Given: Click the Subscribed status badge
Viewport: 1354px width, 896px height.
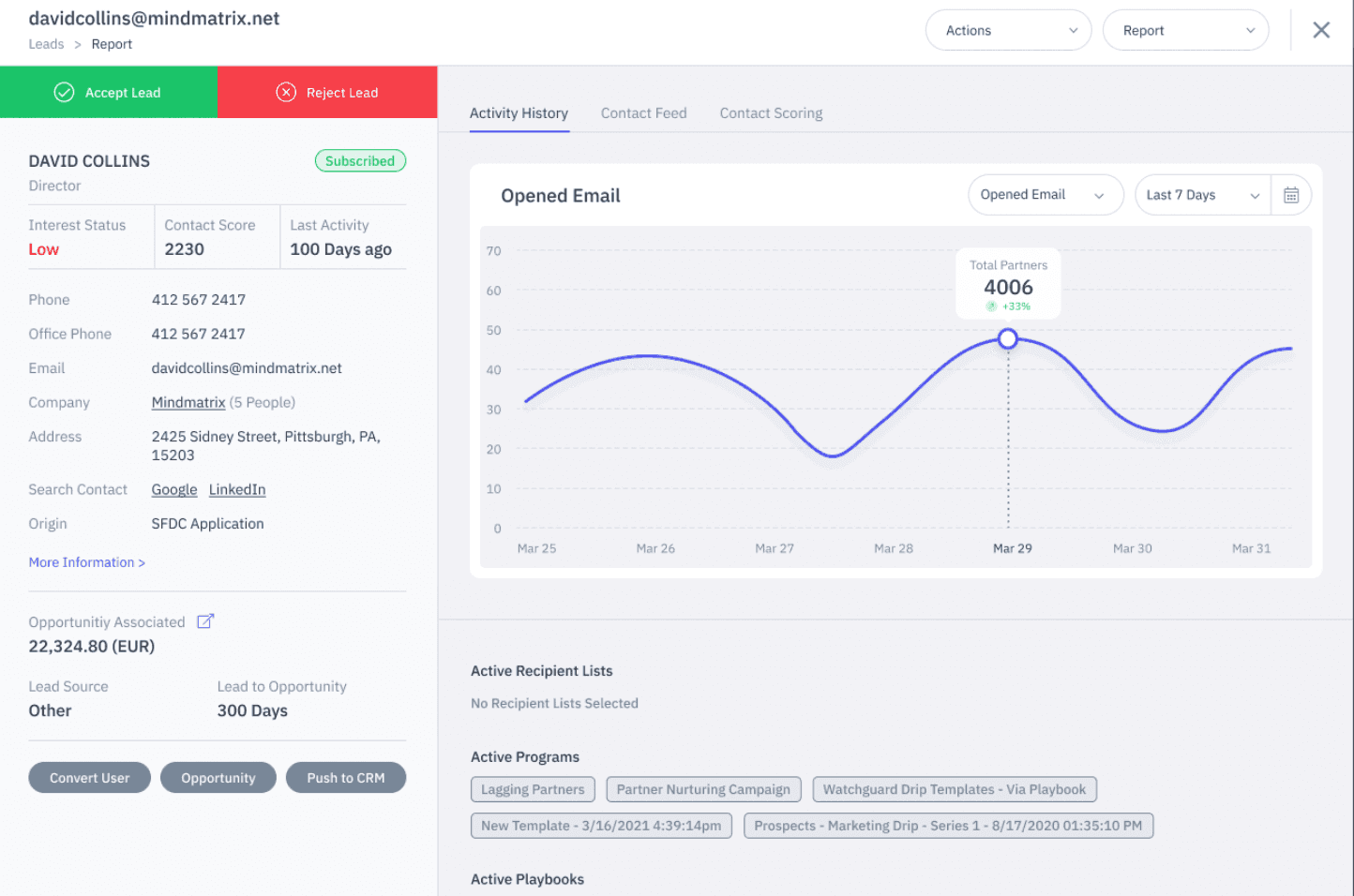Looking at the screenshot, I should tap(360, 161).
